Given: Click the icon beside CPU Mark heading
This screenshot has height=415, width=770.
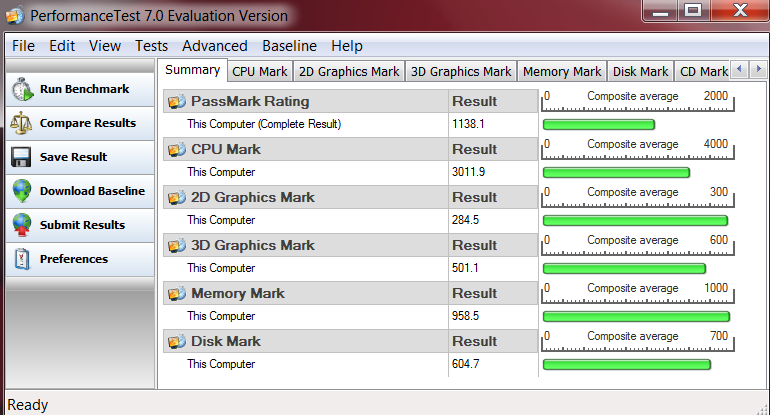Looking at the screenshot, I should click(177, 149).
